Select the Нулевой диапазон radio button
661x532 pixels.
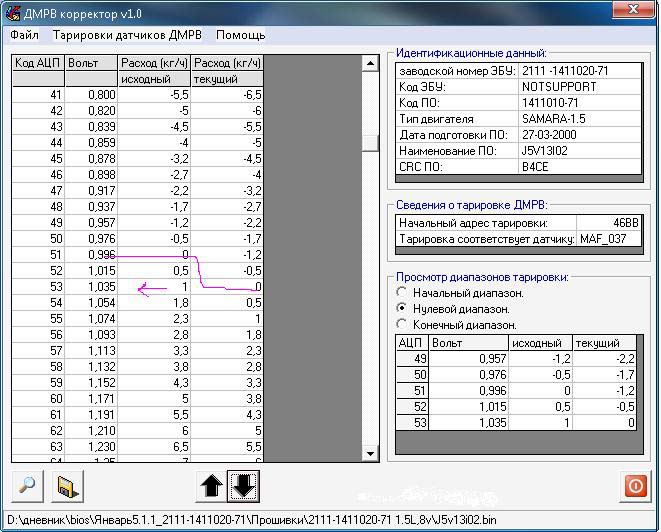pos(402,309)
